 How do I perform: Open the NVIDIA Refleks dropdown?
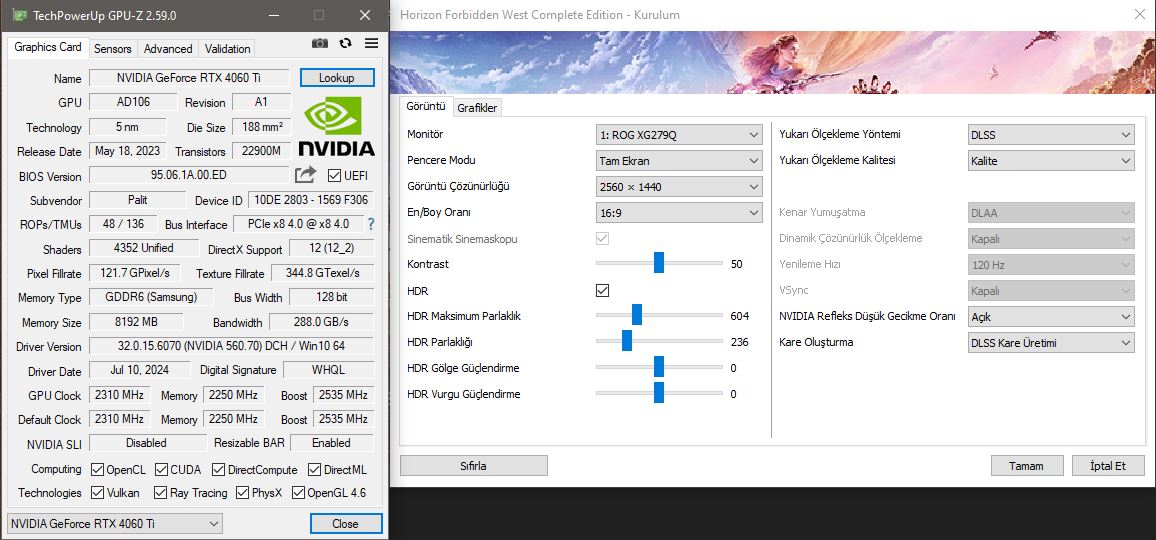1051,316
